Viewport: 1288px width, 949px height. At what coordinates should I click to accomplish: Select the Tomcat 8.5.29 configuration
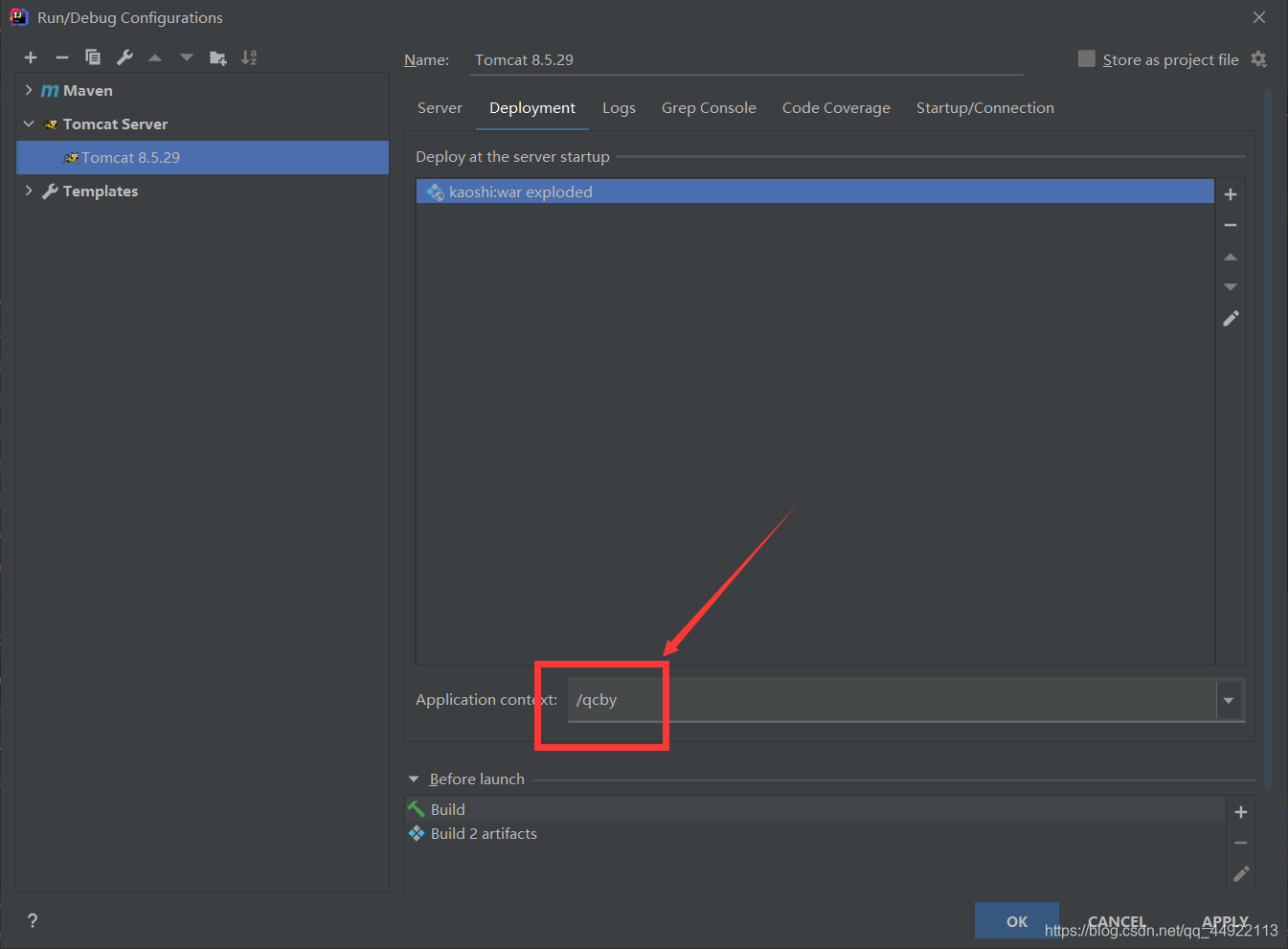[x=203, y=157]
